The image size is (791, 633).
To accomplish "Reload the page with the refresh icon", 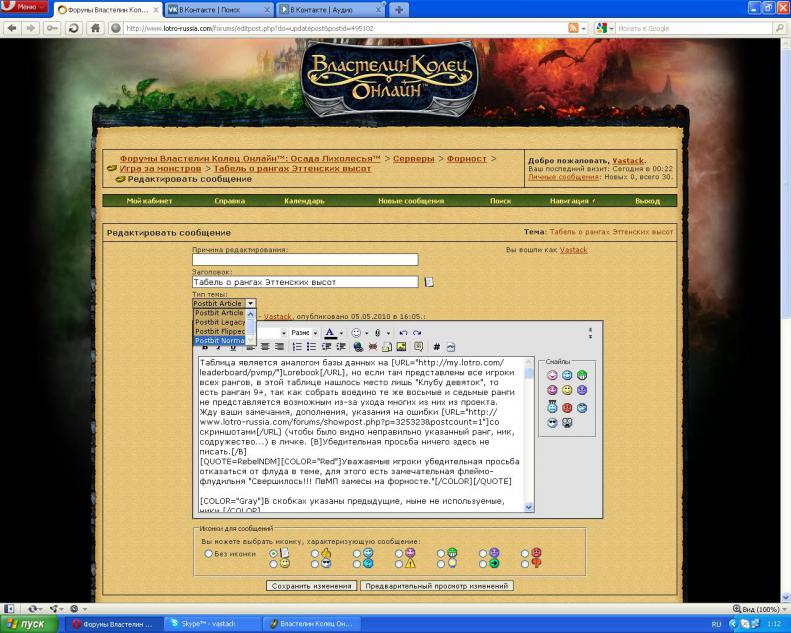I will tap(74, 28).
